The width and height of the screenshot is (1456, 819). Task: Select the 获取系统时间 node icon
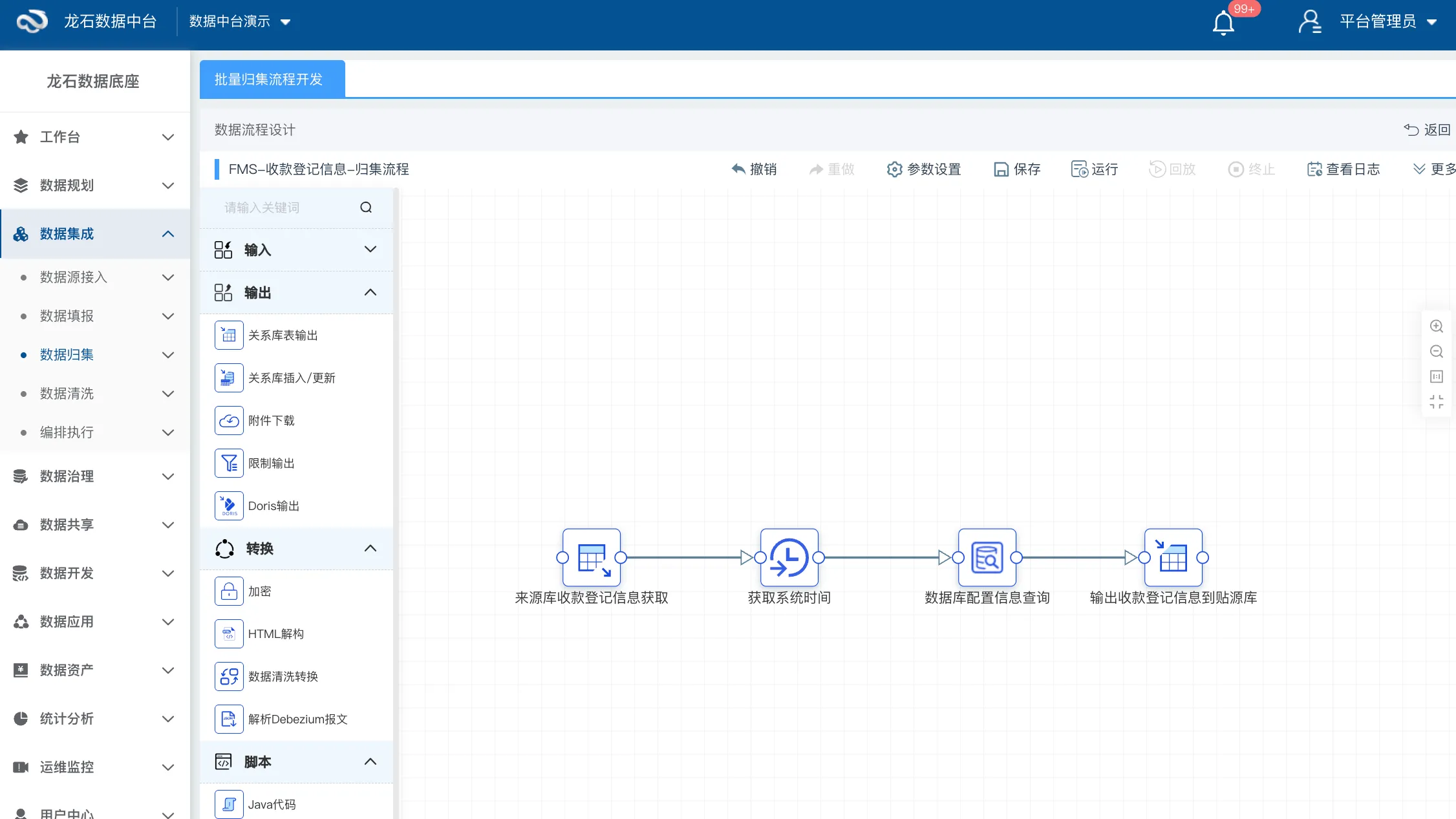coord(789,557)
